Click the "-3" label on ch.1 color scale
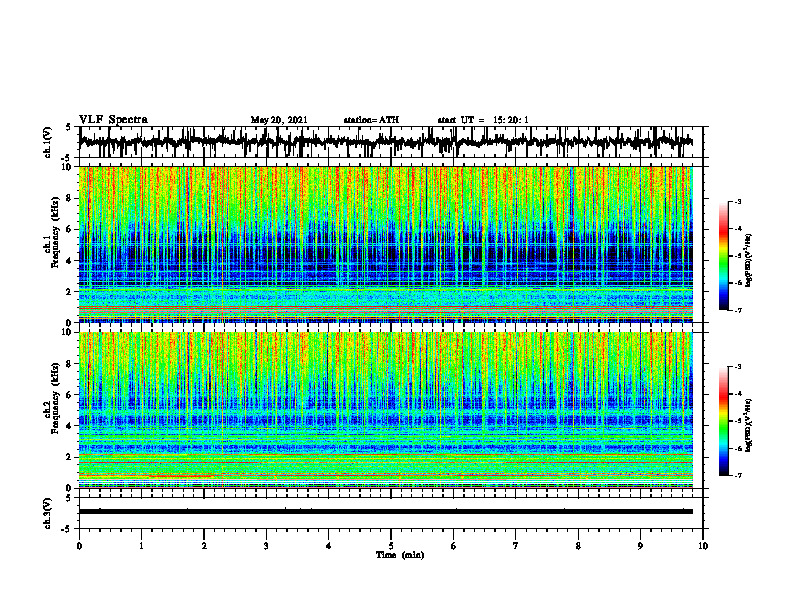Screen dimensions: 792x612 tap(738, 201)
